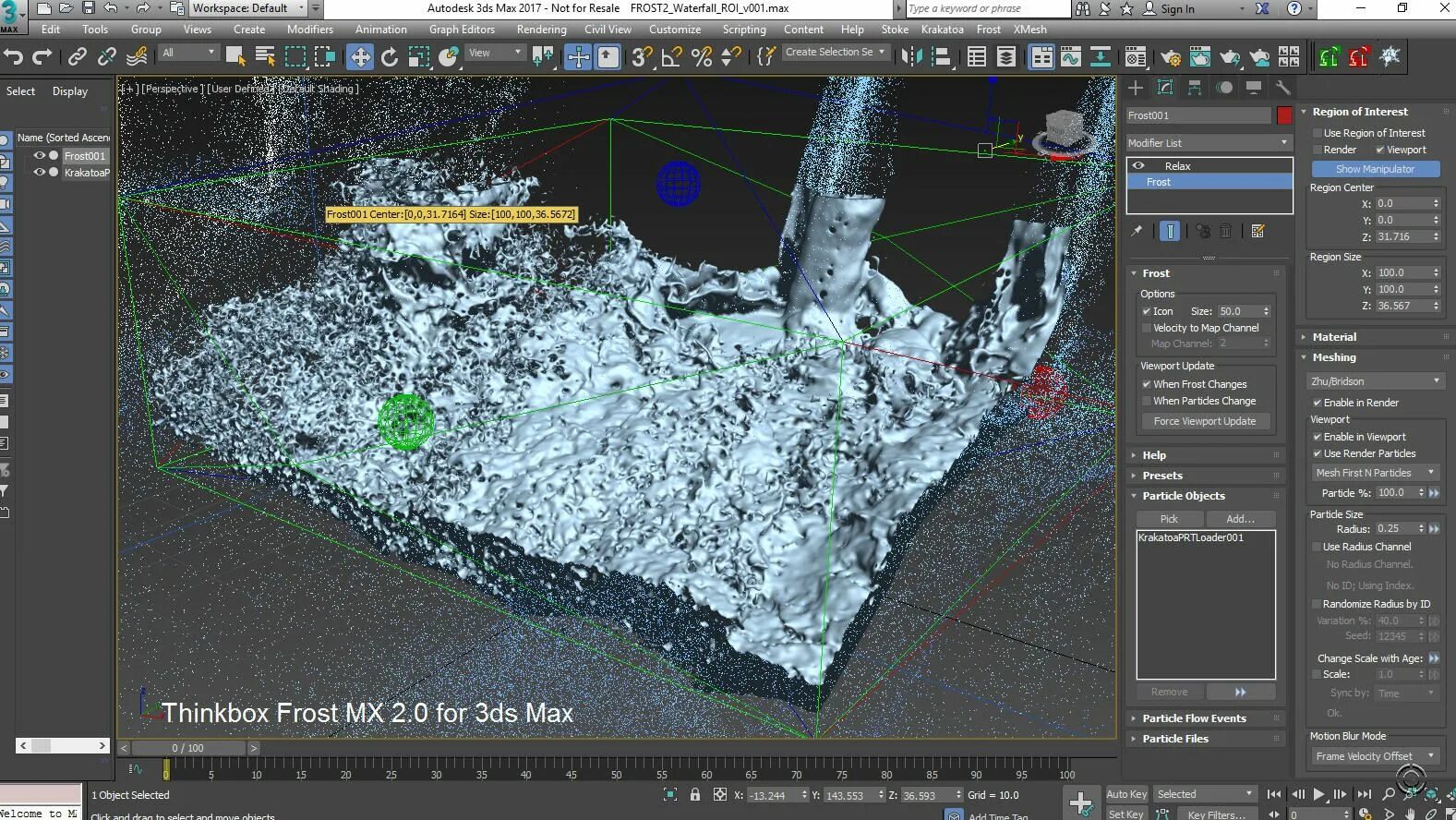Viewport: 1456px width, 820px height.
Task: Open the Animation menu
Action: pos(380,30)
